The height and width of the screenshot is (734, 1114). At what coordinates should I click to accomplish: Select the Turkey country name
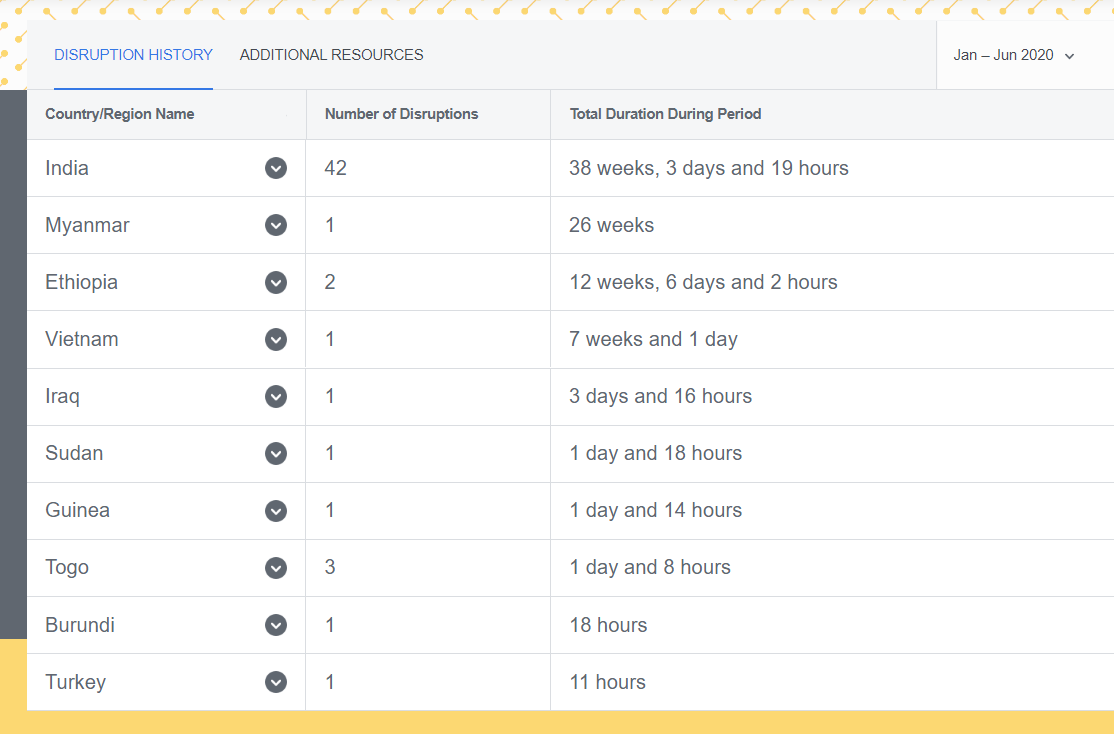point(75,682)
